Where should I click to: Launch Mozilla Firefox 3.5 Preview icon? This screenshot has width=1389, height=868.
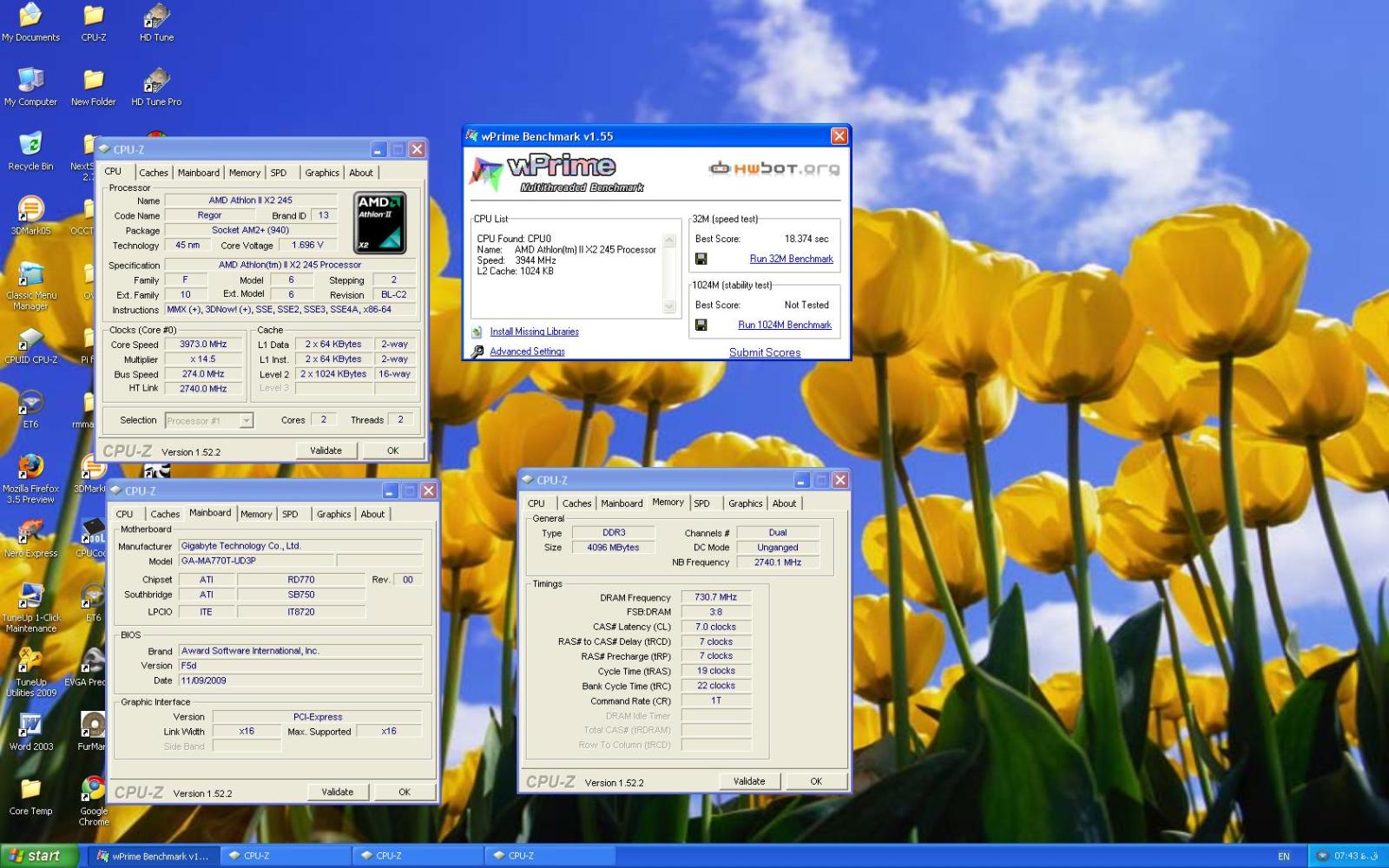click(x=30, y=478)
